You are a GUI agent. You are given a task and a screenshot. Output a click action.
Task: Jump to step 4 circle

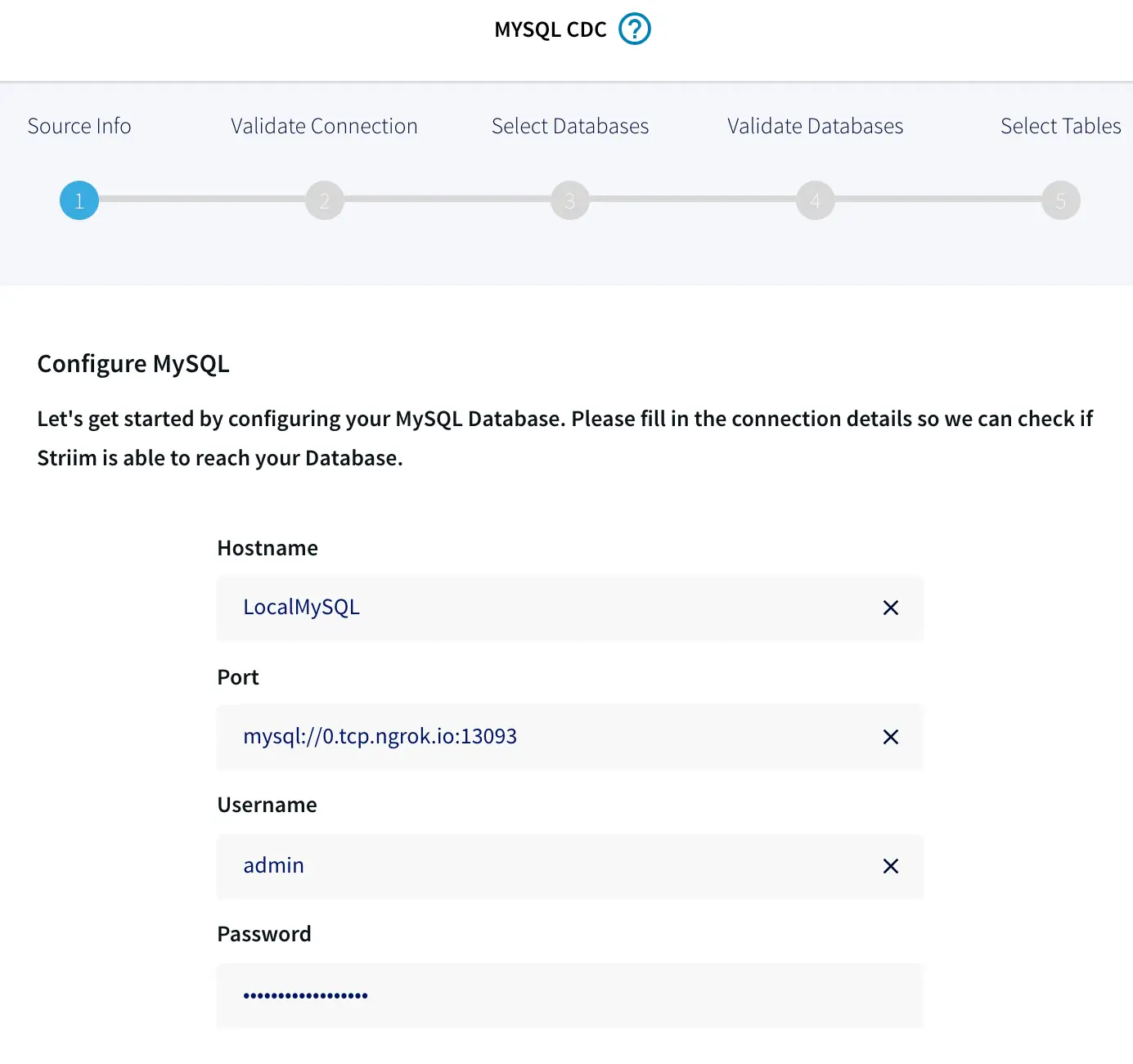pos(816,200)
